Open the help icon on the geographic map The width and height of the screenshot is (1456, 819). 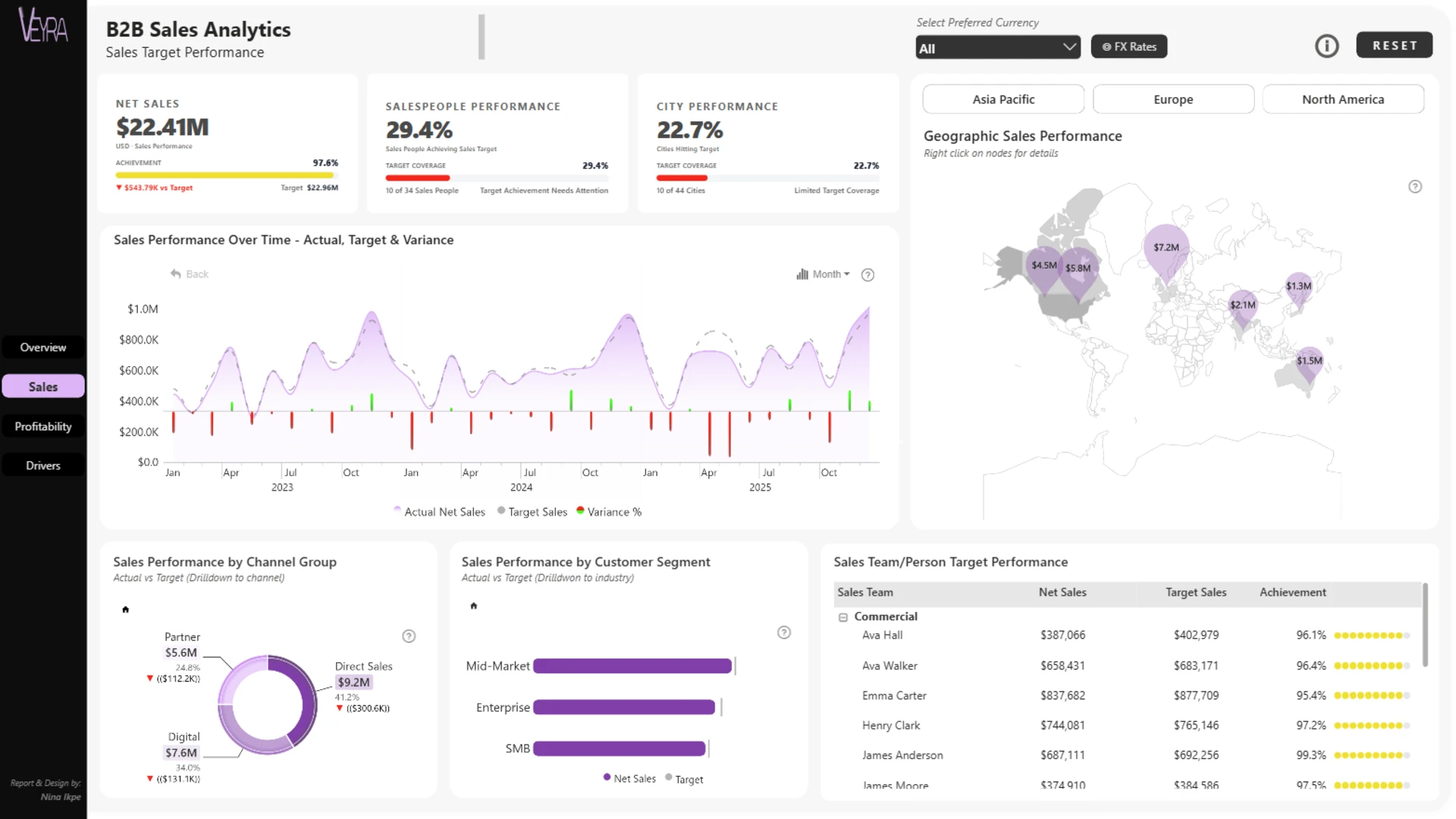coord(1415,187)
